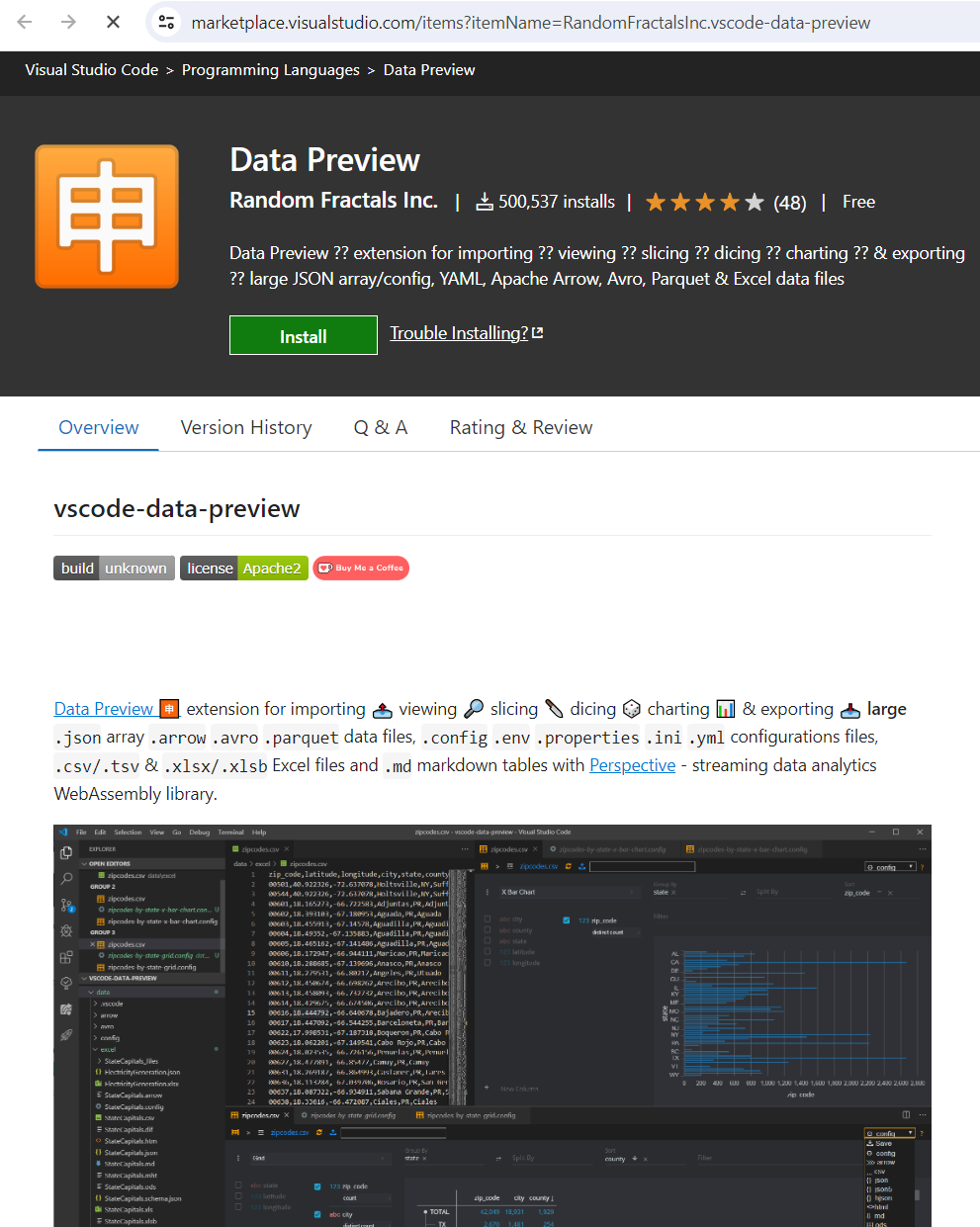Image resolution: width=980 pixels, height=1227 pixels.
Task: Click VS Code logo in the screenshot title bar
Action: tap(63, 832)
